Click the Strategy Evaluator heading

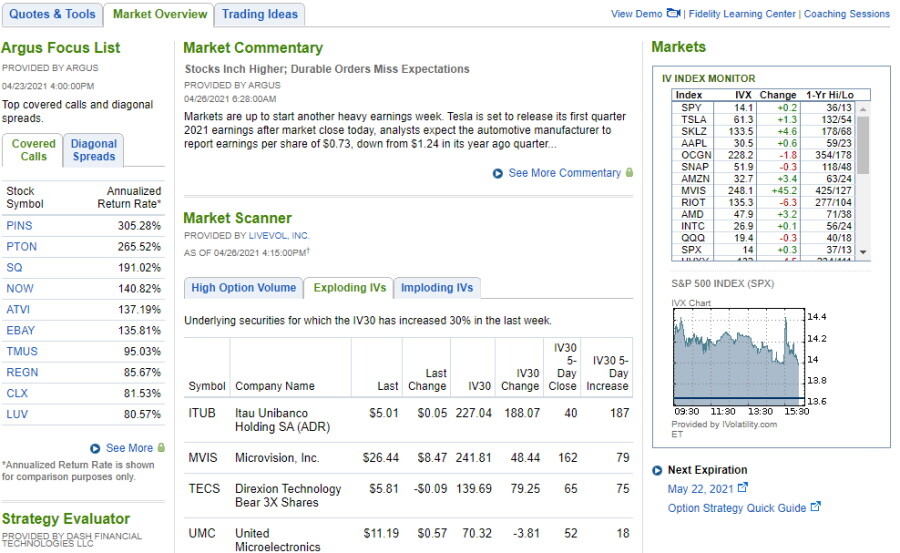(65, 519)
